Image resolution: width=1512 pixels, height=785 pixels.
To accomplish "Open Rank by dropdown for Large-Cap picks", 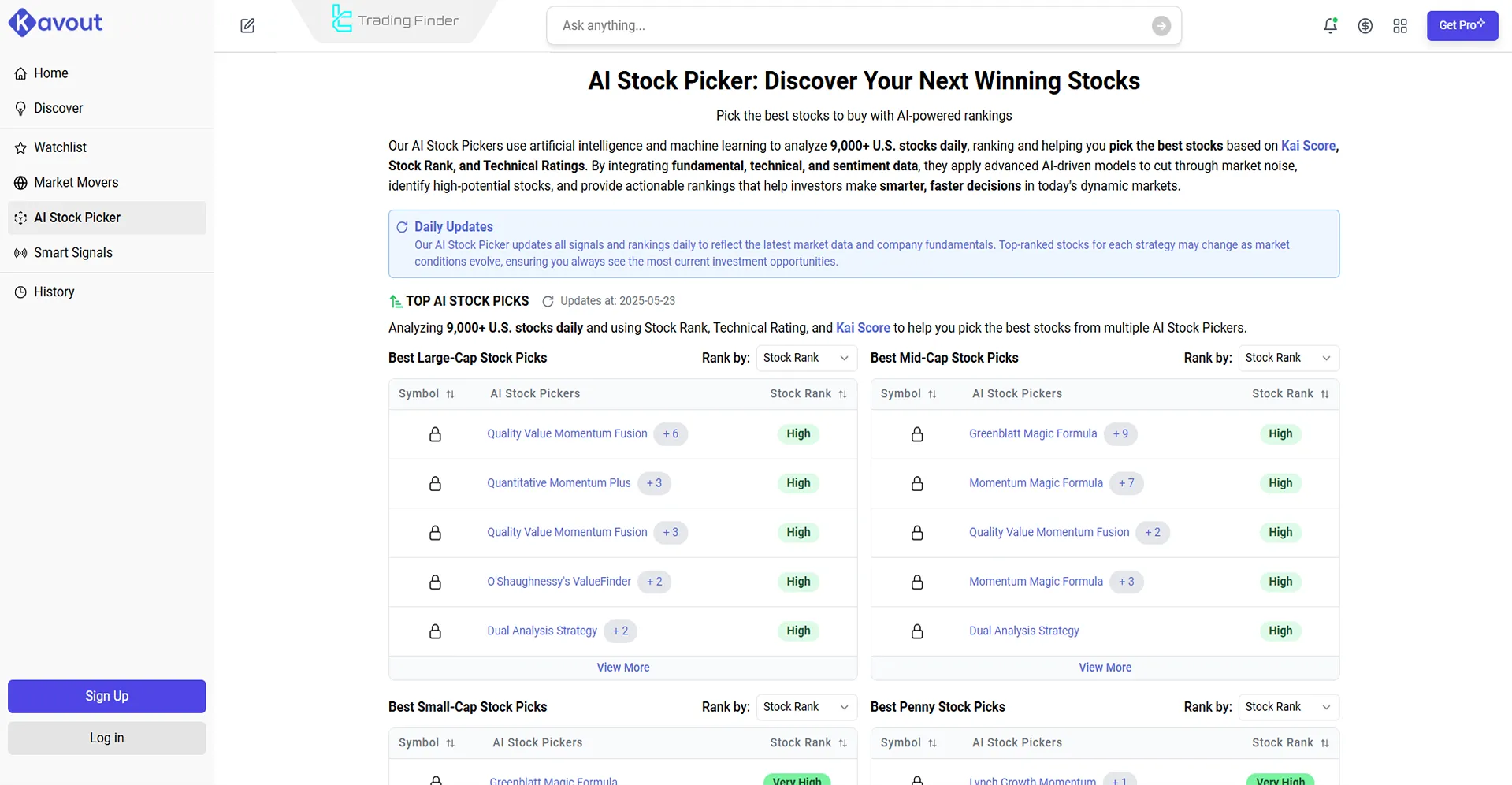I will [x=805, y=358].
